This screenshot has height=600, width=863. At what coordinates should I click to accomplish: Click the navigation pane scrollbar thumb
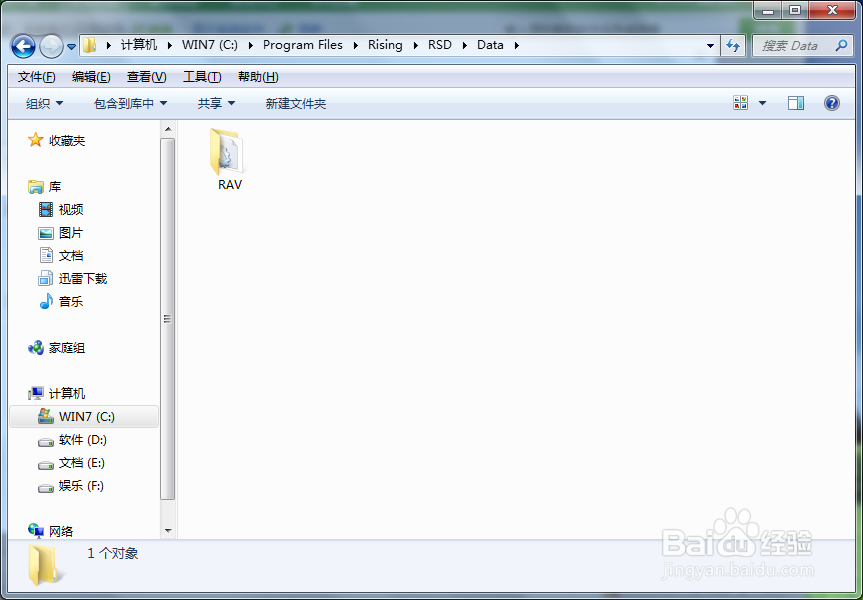(168, 319)
